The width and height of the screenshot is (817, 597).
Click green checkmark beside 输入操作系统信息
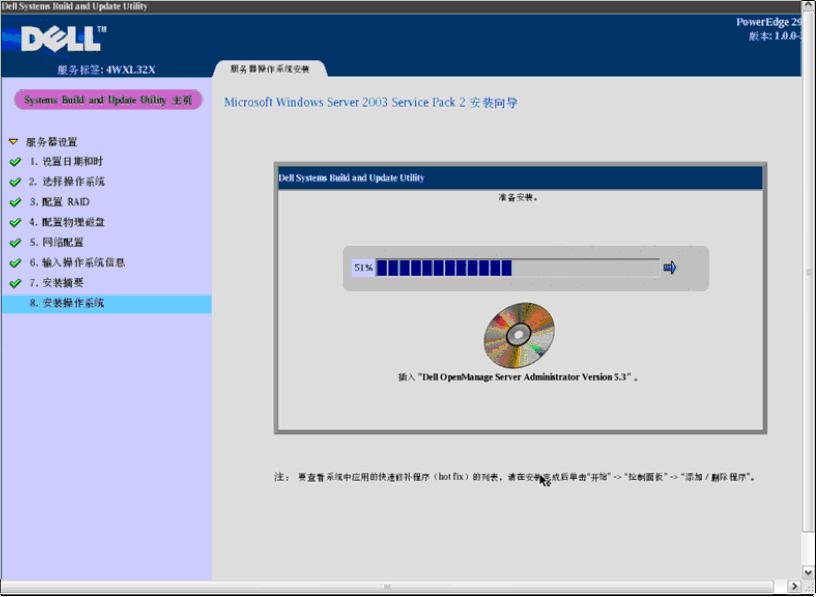(15, 263)
